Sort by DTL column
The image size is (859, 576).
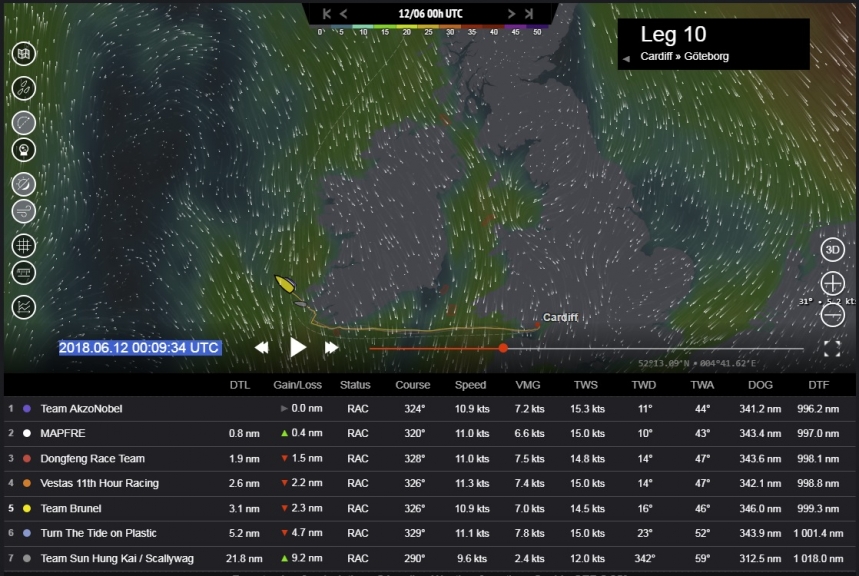coord(240,385)
